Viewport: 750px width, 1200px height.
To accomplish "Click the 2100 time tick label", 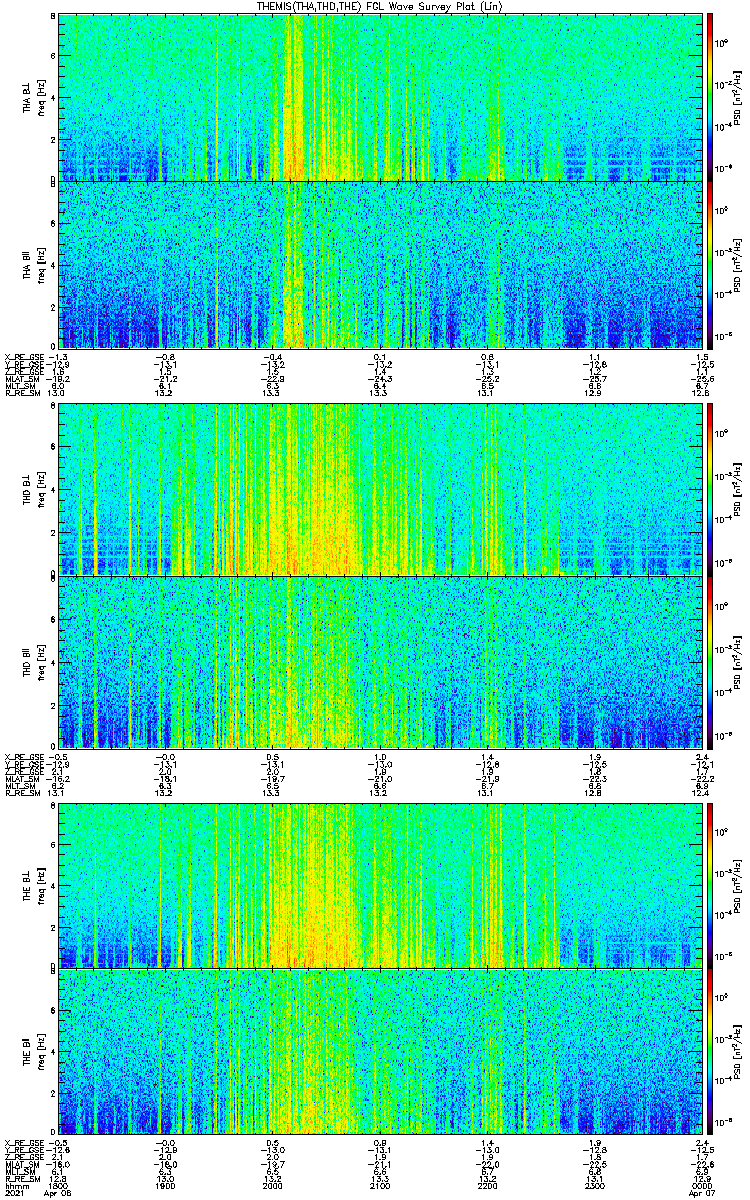I will [x=381, y=1187].
